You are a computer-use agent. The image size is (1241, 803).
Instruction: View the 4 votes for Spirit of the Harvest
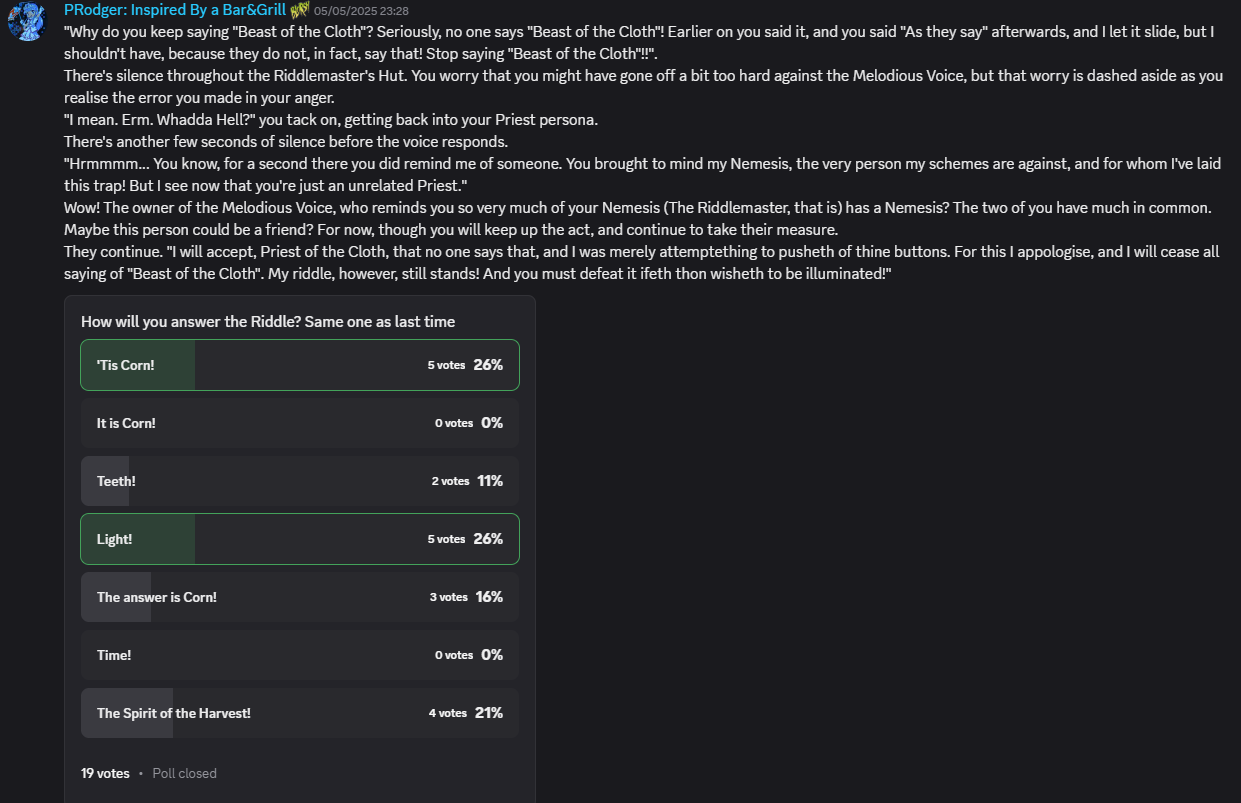(x=448, y=713)
